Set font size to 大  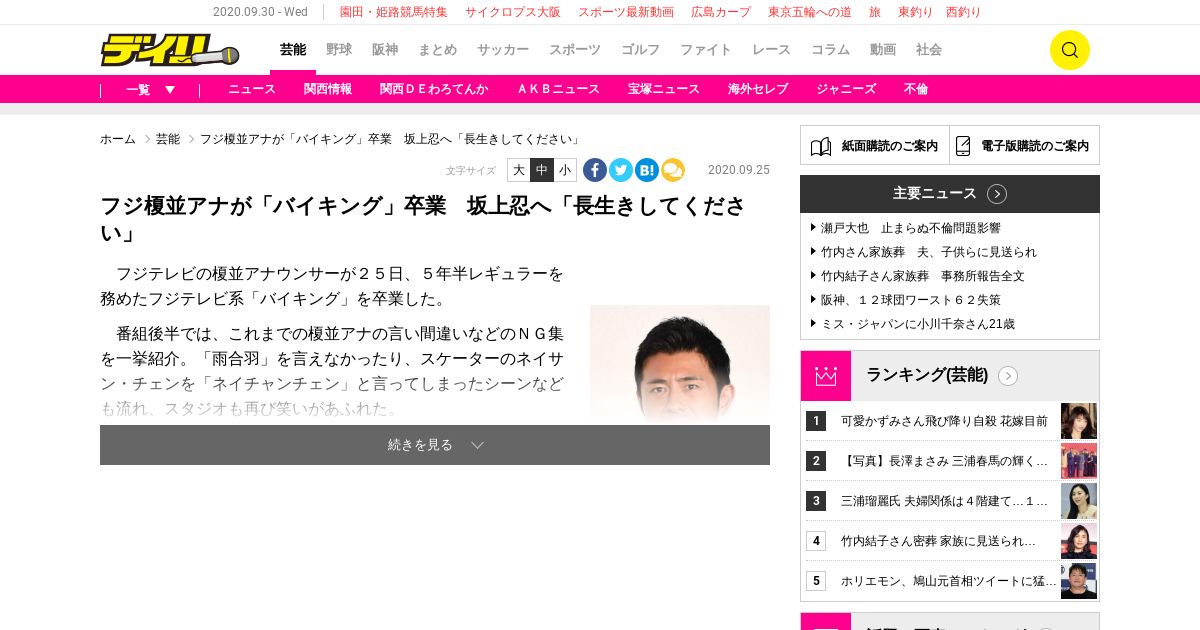point(519,170)
